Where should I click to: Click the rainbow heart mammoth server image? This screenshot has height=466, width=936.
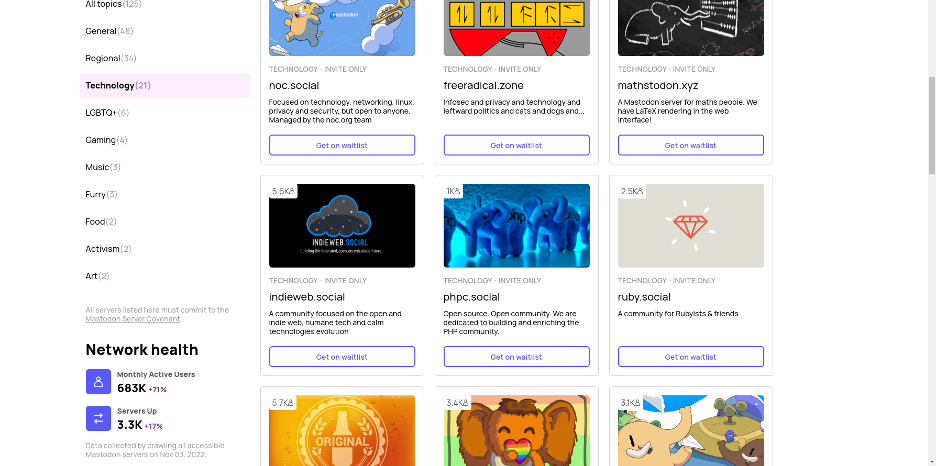(x=516, y=430)
